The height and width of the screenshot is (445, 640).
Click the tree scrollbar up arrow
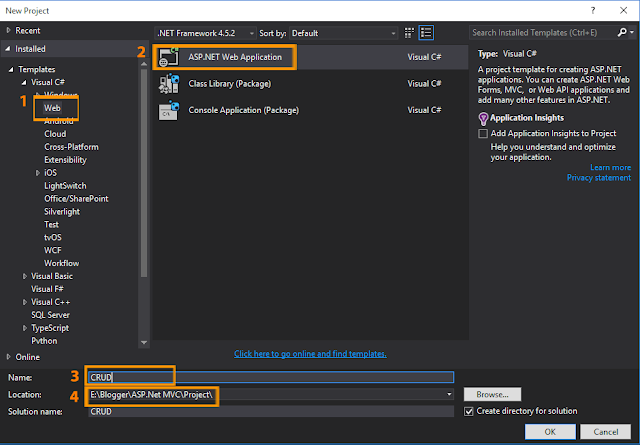point(144,64)
